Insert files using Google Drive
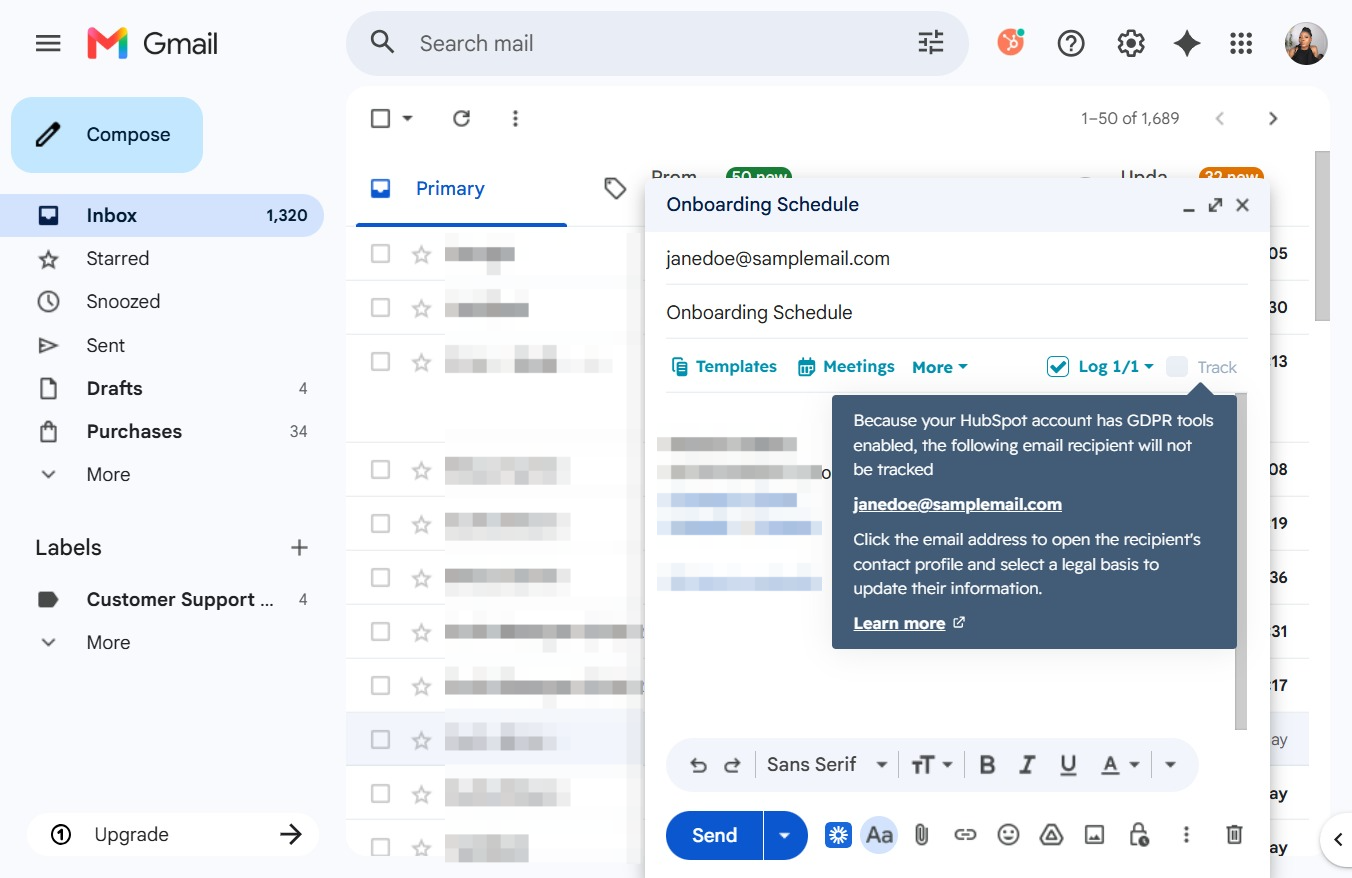1352x878 pixels. click(1051, 835)
